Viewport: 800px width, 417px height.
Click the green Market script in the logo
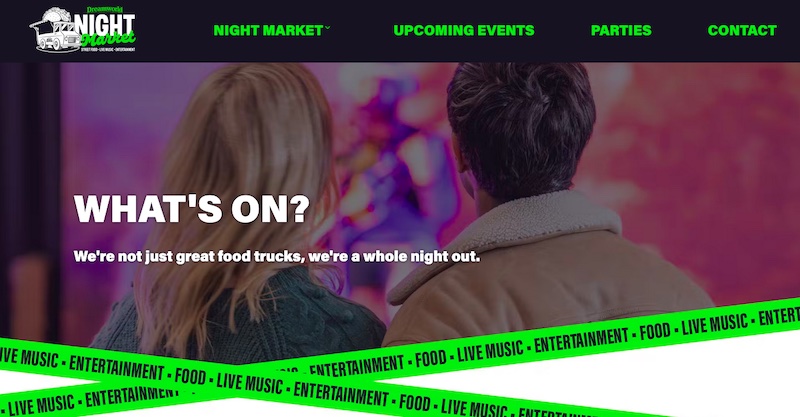pyautogui.click(x=108, y=39)
